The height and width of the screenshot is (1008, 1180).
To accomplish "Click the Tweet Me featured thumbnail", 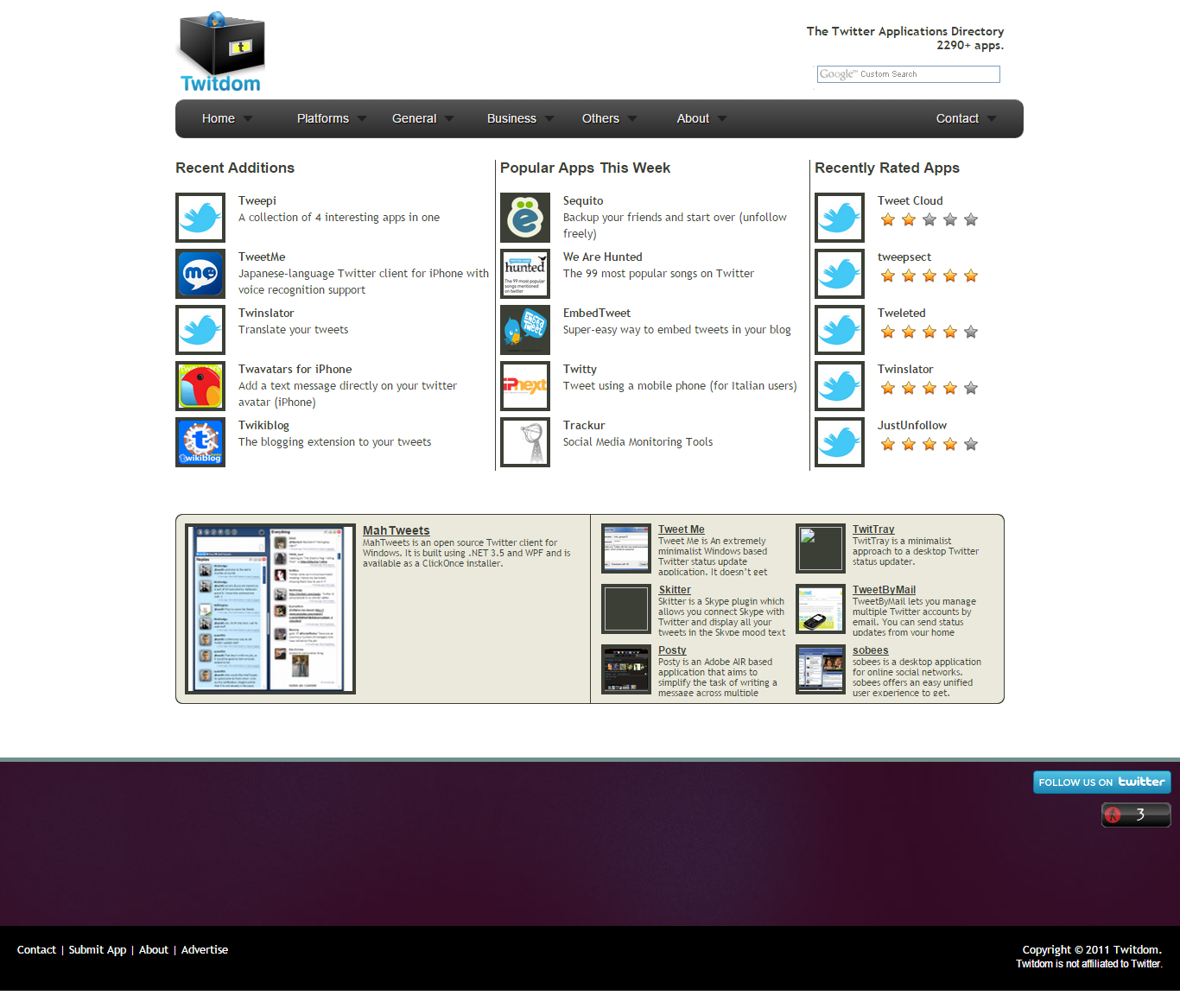I will click(x=626, y=548).
